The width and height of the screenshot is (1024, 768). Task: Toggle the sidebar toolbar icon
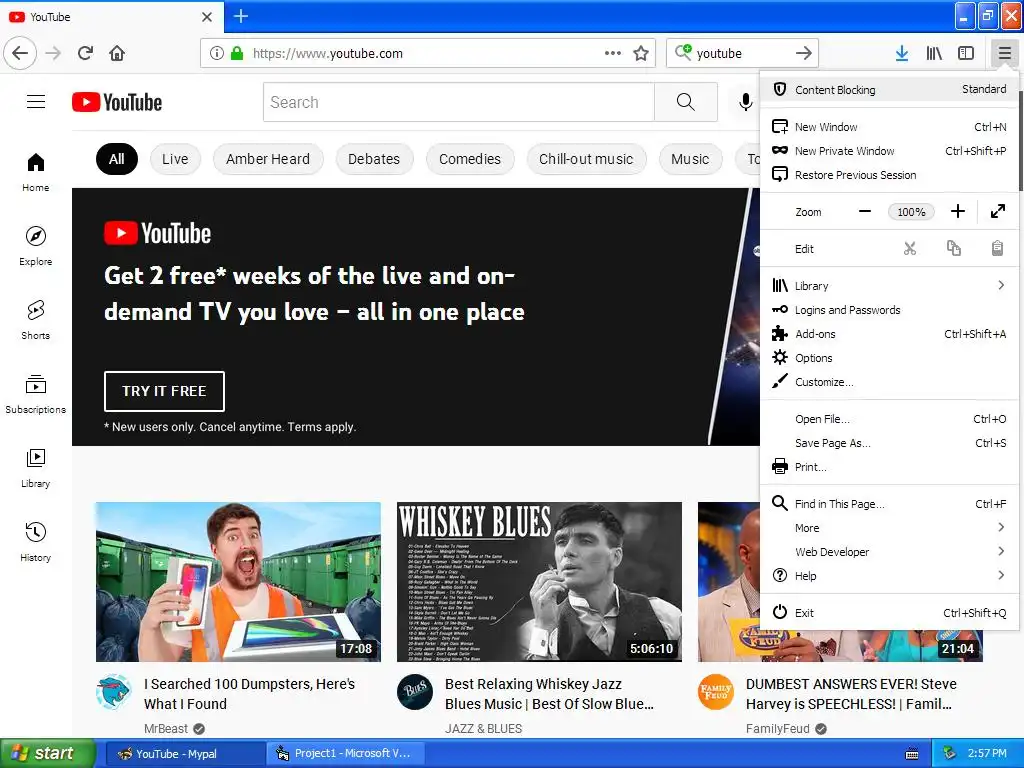pos(966,53)
